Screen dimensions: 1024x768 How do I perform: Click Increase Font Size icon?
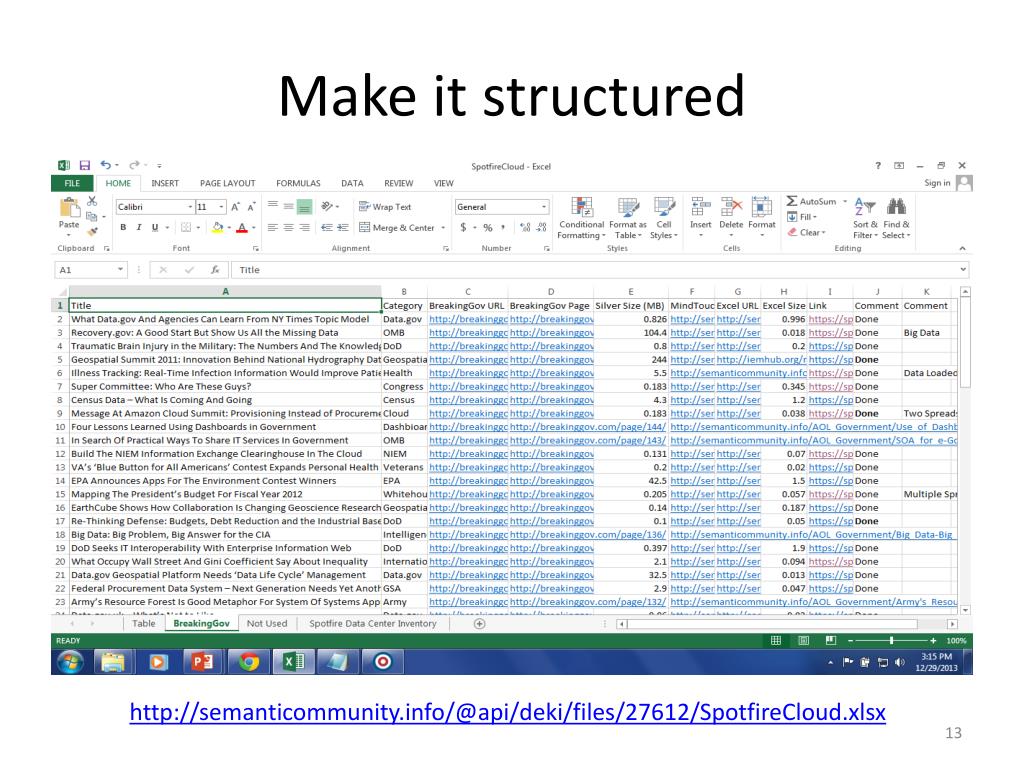tap(235, 207)
